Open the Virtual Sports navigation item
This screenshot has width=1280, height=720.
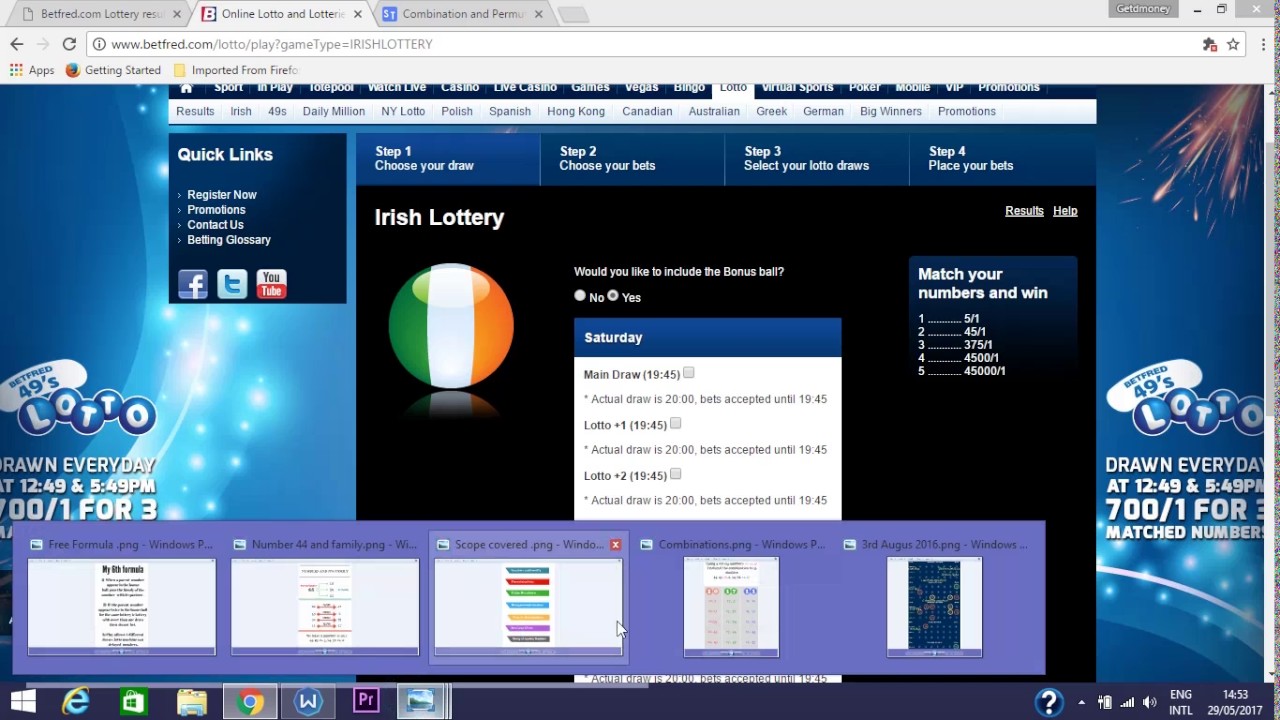[x=797, y=89]
